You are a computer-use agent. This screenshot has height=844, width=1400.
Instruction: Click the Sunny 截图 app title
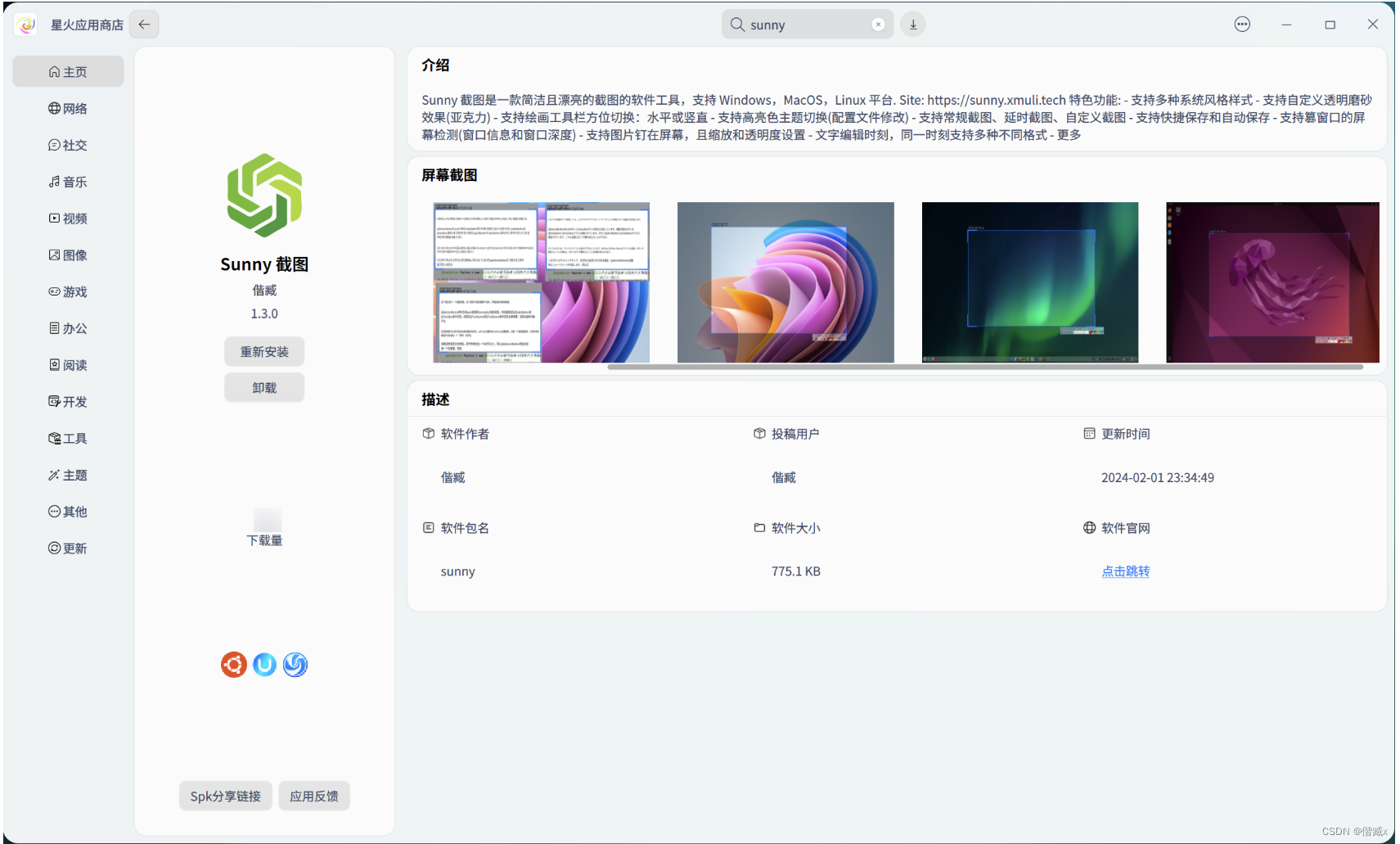click(x=264, y=264)
